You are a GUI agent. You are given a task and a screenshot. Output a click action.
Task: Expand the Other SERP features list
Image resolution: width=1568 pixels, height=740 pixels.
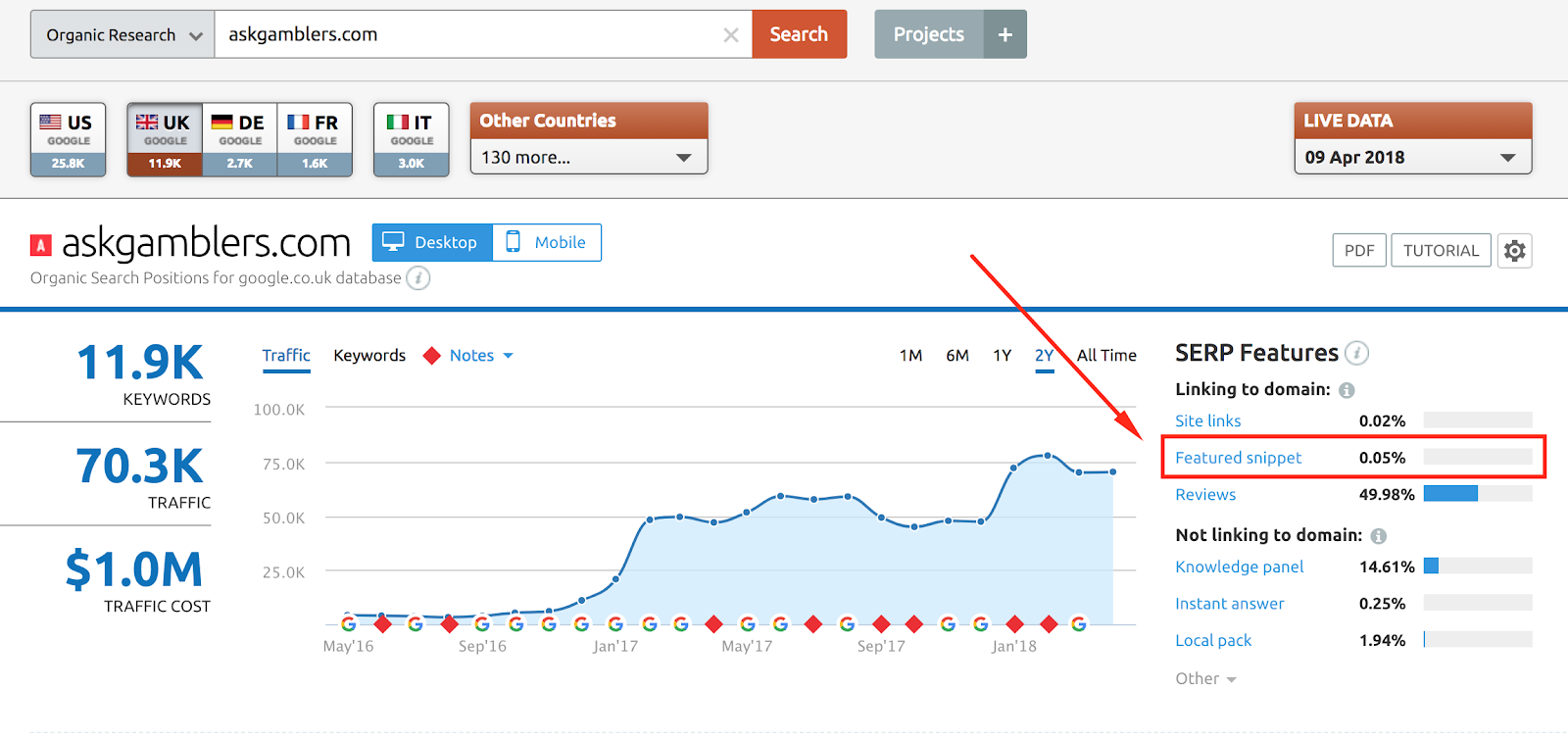1205,678
